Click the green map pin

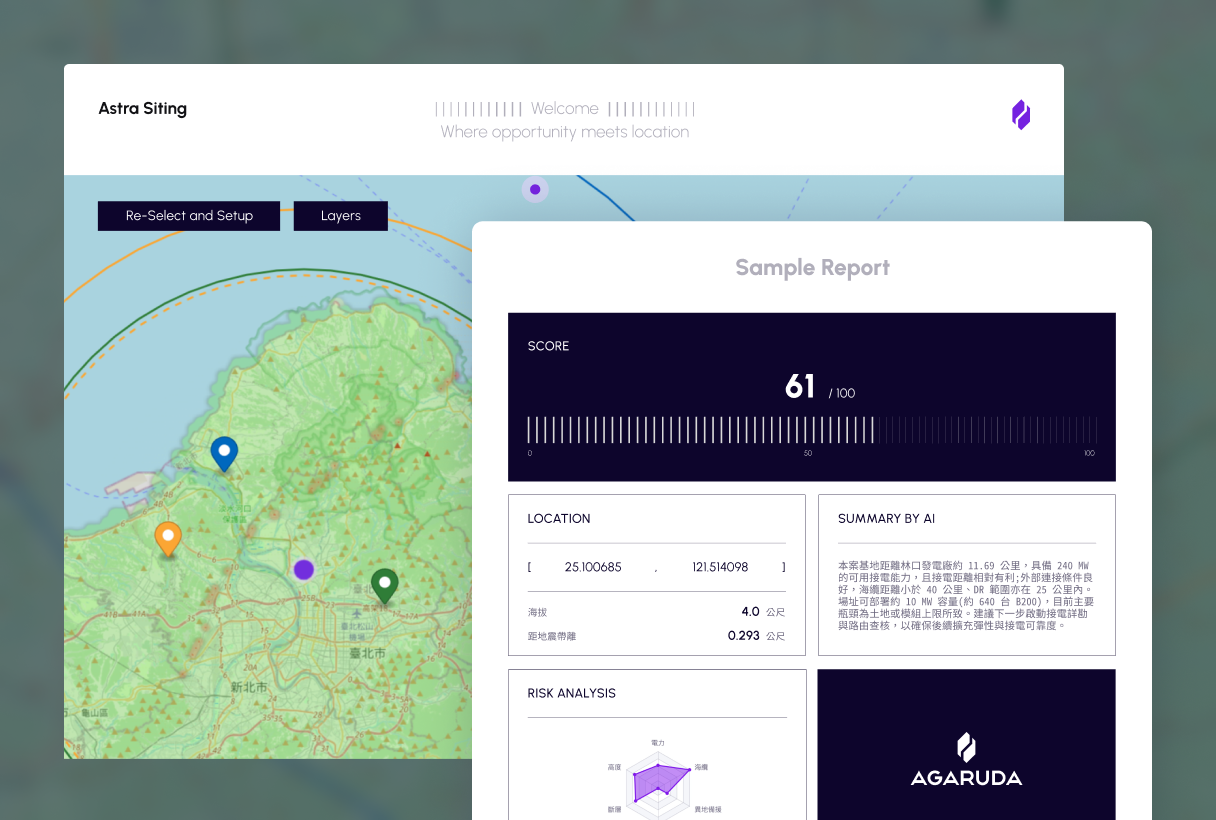click(x=384, y=584)
